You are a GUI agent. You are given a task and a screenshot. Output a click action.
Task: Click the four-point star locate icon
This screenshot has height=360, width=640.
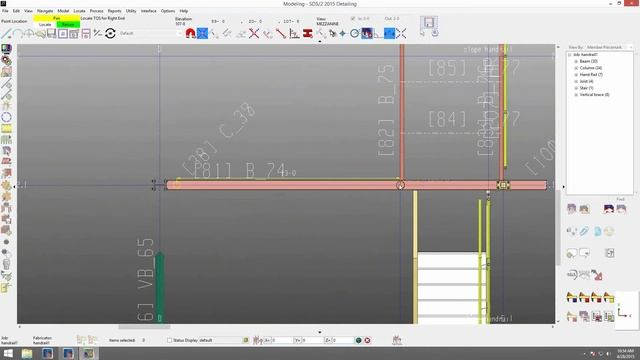pos(342,33)
